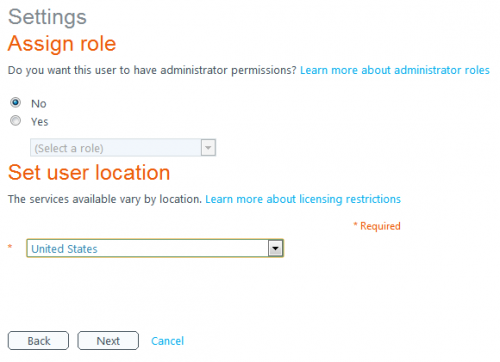Click the Next button
The image size is (500, 362).
pyautogui.click(x=108, y=341)
